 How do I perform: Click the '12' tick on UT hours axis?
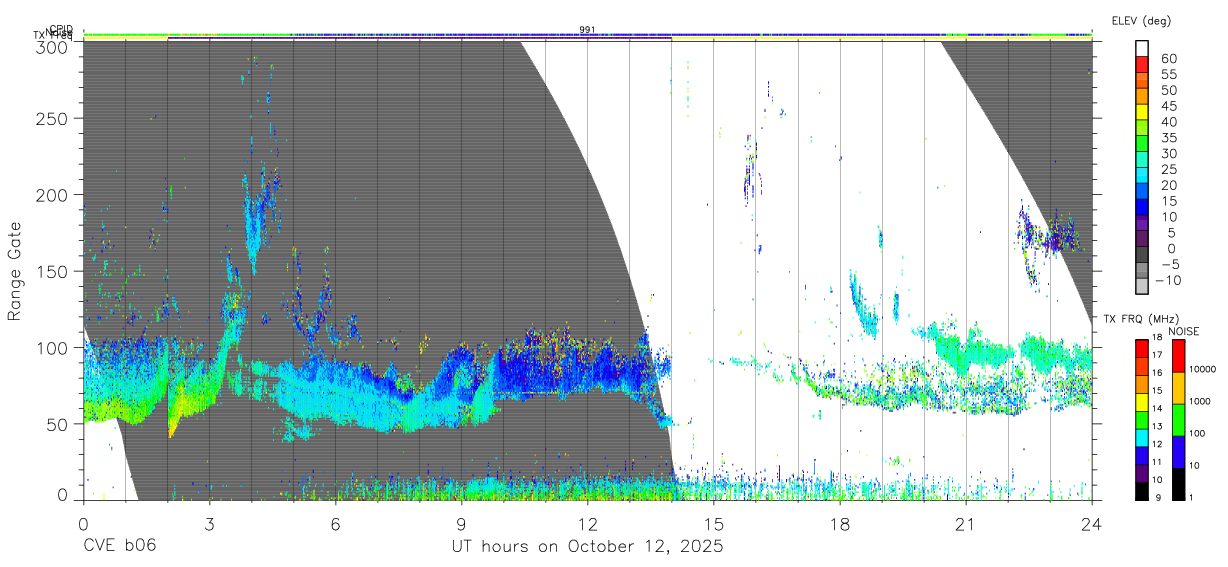click(587, 524)
